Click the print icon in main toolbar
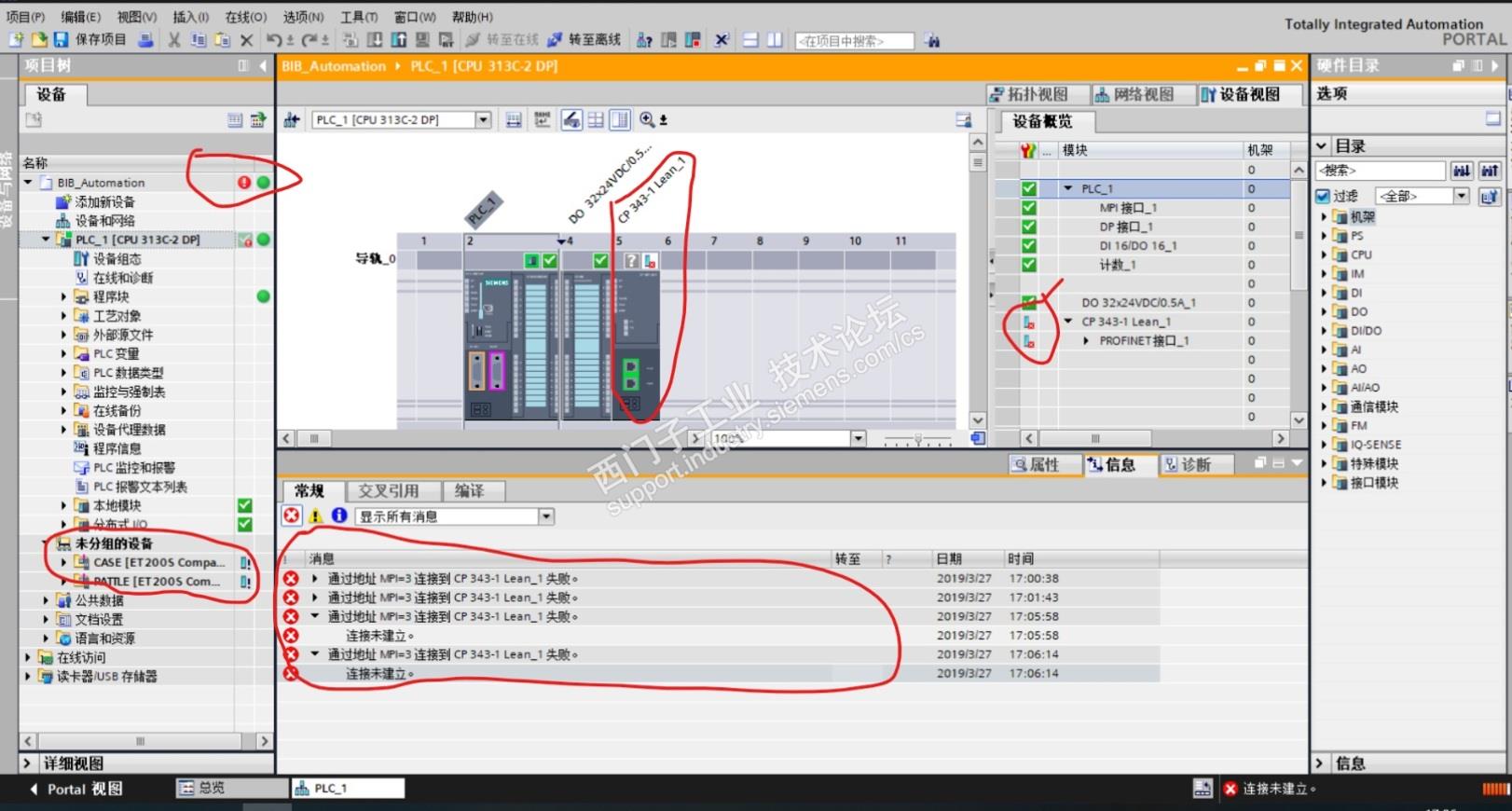 tap(145, 40)
